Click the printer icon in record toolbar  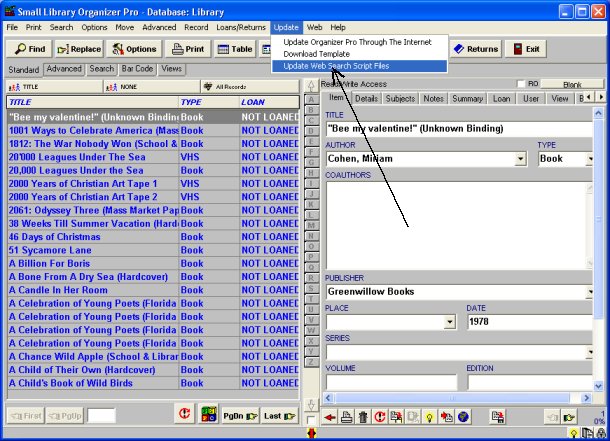coord(347,417)
